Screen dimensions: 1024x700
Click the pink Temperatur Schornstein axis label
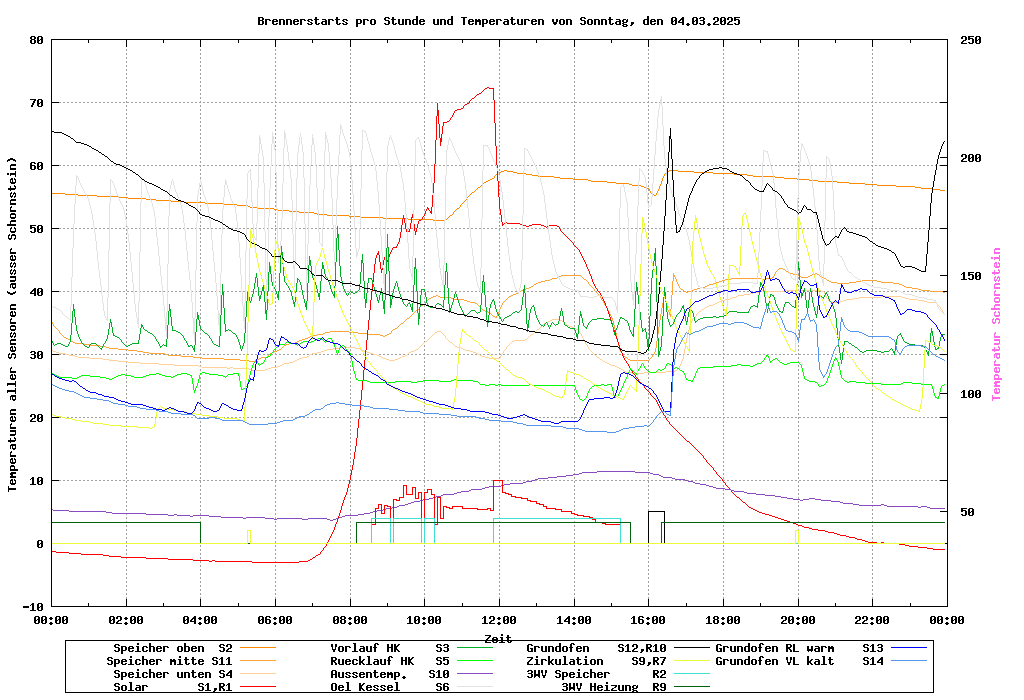996,324
